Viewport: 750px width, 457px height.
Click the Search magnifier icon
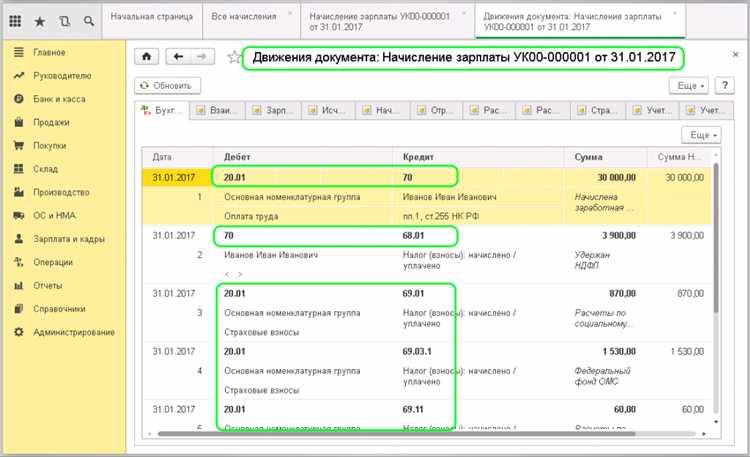(88, 20)
